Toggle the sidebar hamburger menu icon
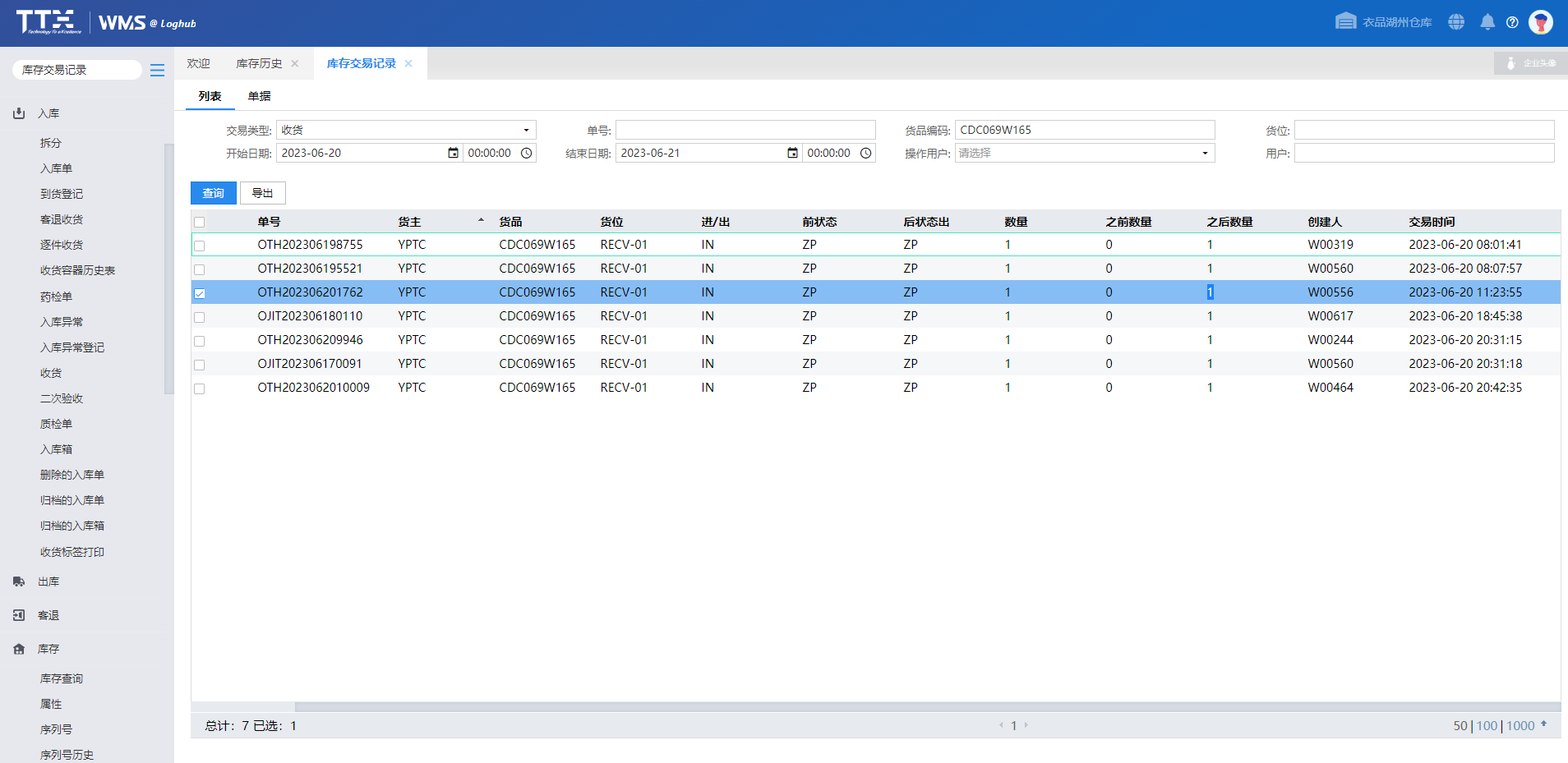This screenshot has width=1568, height=763. point(157,71)
